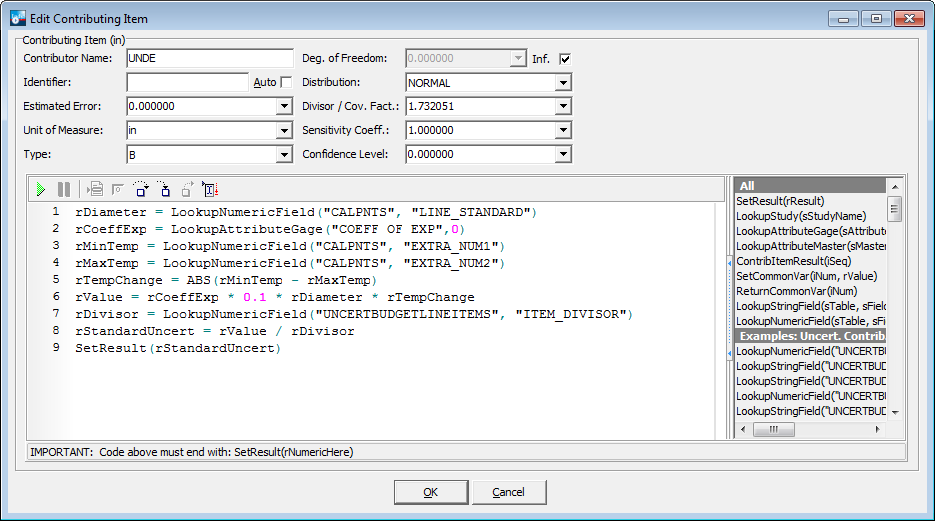This screenshot has width=935, height=521.
Task: Select SetResult(rResult) in the function list
Action: point(780,201)
